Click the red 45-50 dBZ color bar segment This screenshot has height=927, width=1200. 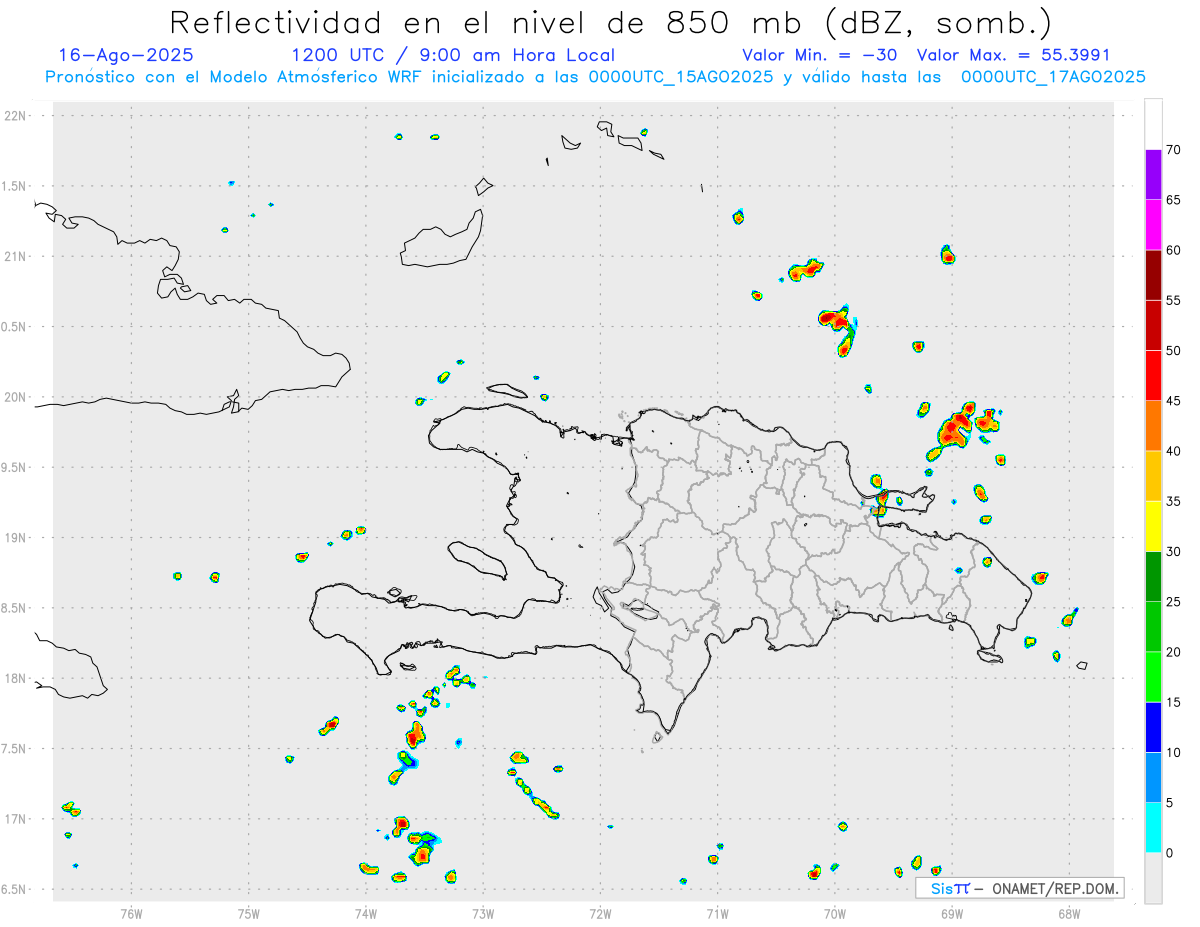click(x=1153, y=375)
